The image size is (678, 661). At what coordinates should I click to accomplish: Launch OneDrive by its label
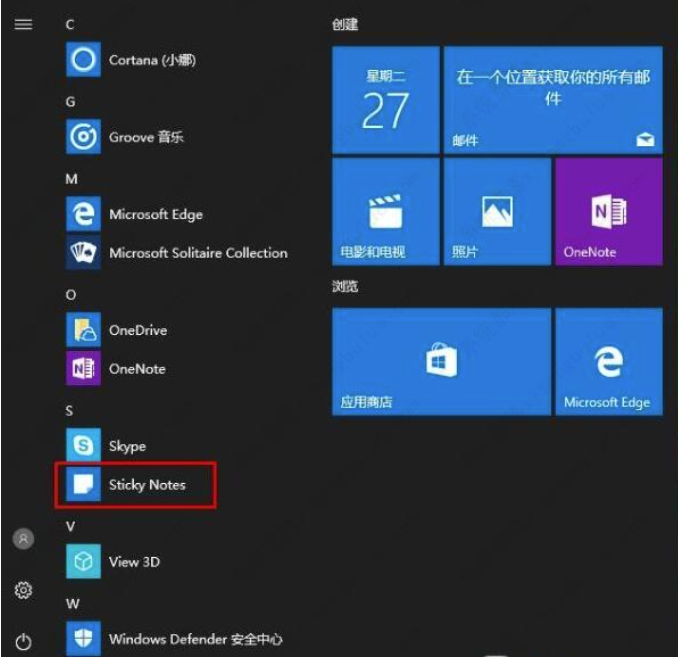138,330
